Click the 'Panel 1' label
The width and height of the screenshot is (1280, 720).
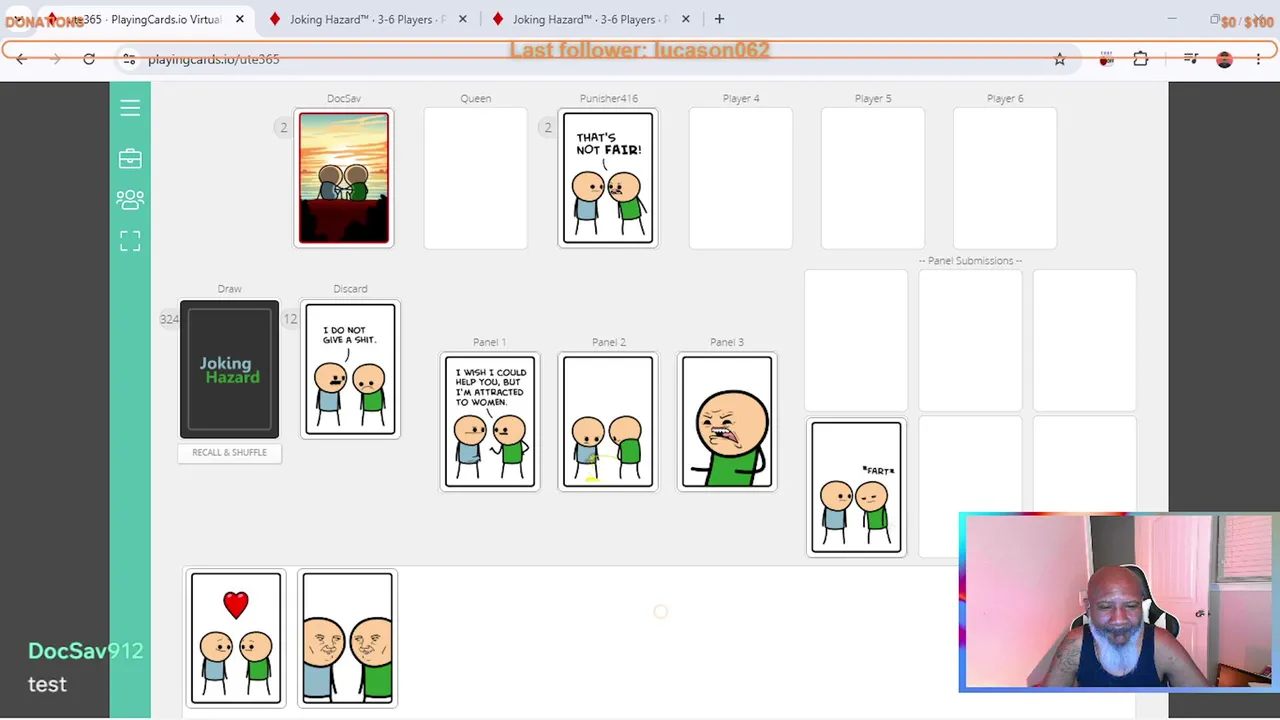[x=490, y=342]
